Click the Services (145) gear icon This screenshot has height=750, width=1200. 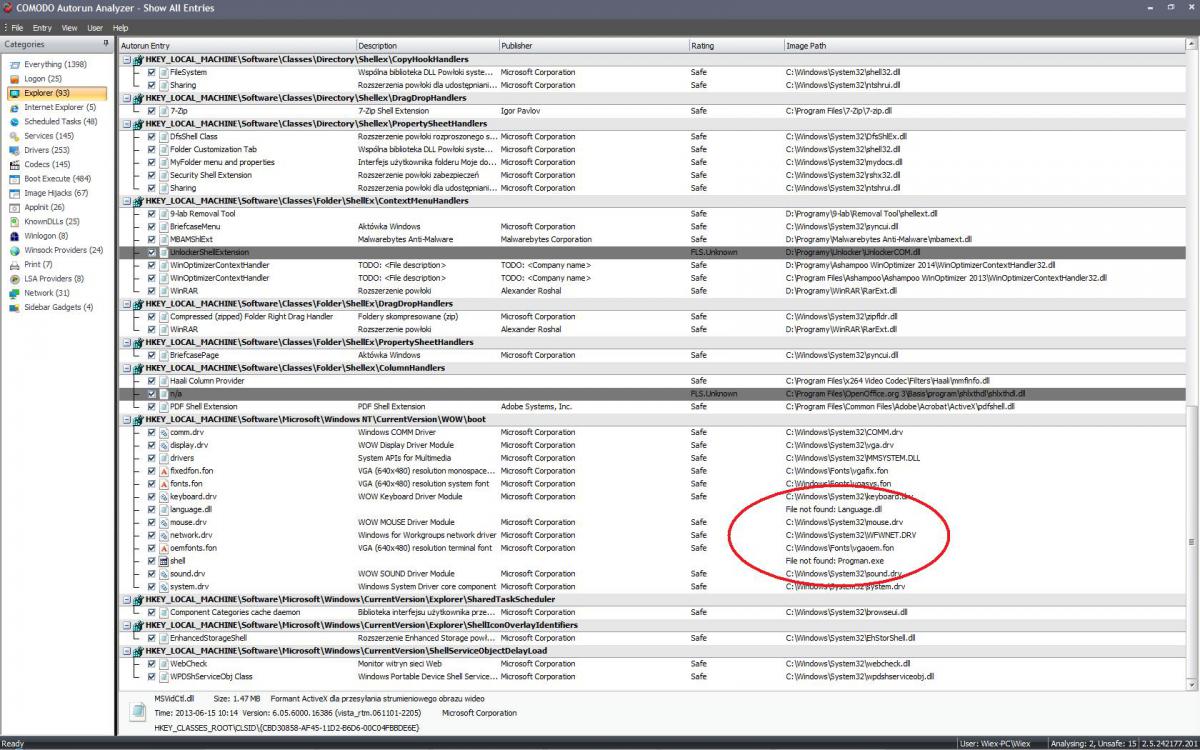tap(14, 136)
